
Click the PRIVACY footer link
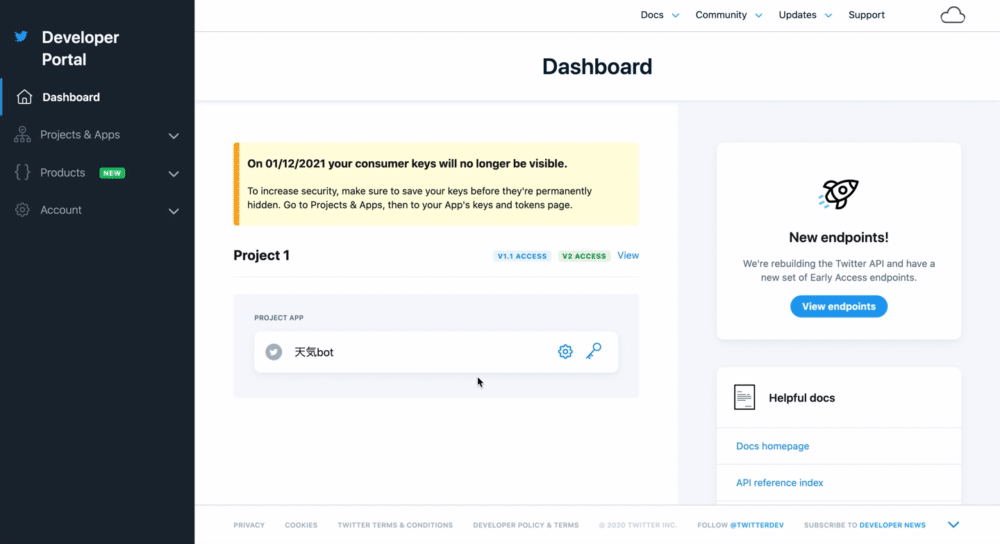point(249,525)
